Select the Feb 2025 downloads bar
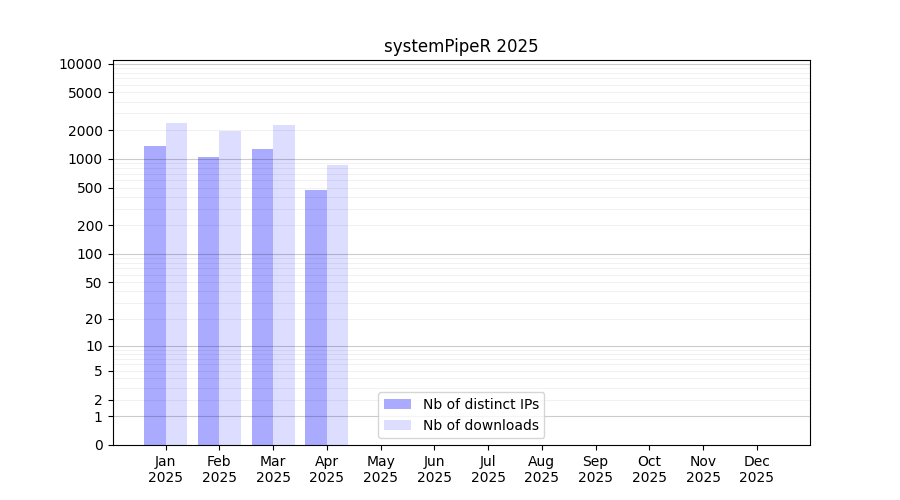 coord(230,288)
